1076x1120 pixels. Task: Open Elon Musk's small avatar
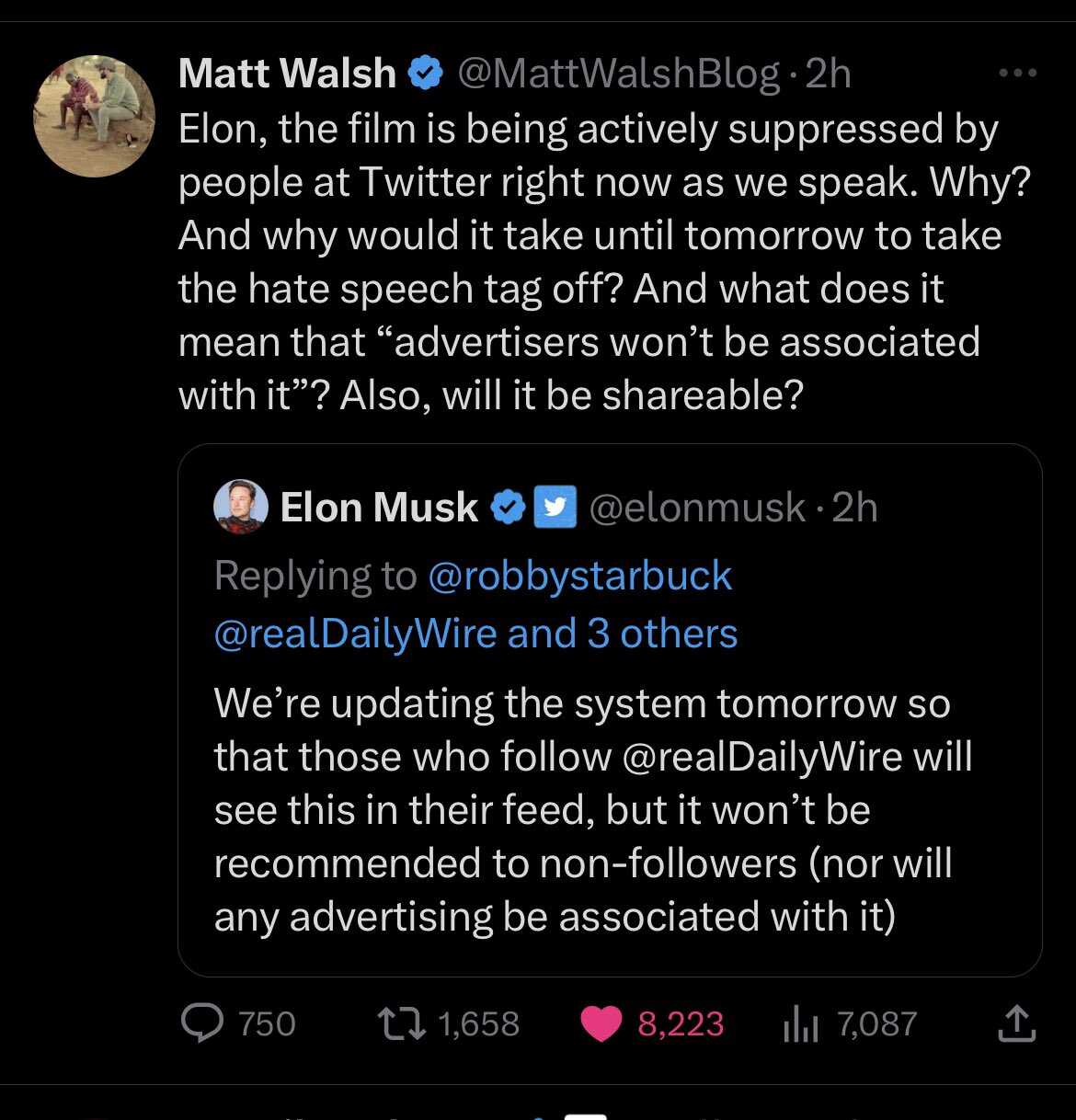coord(241,508)
